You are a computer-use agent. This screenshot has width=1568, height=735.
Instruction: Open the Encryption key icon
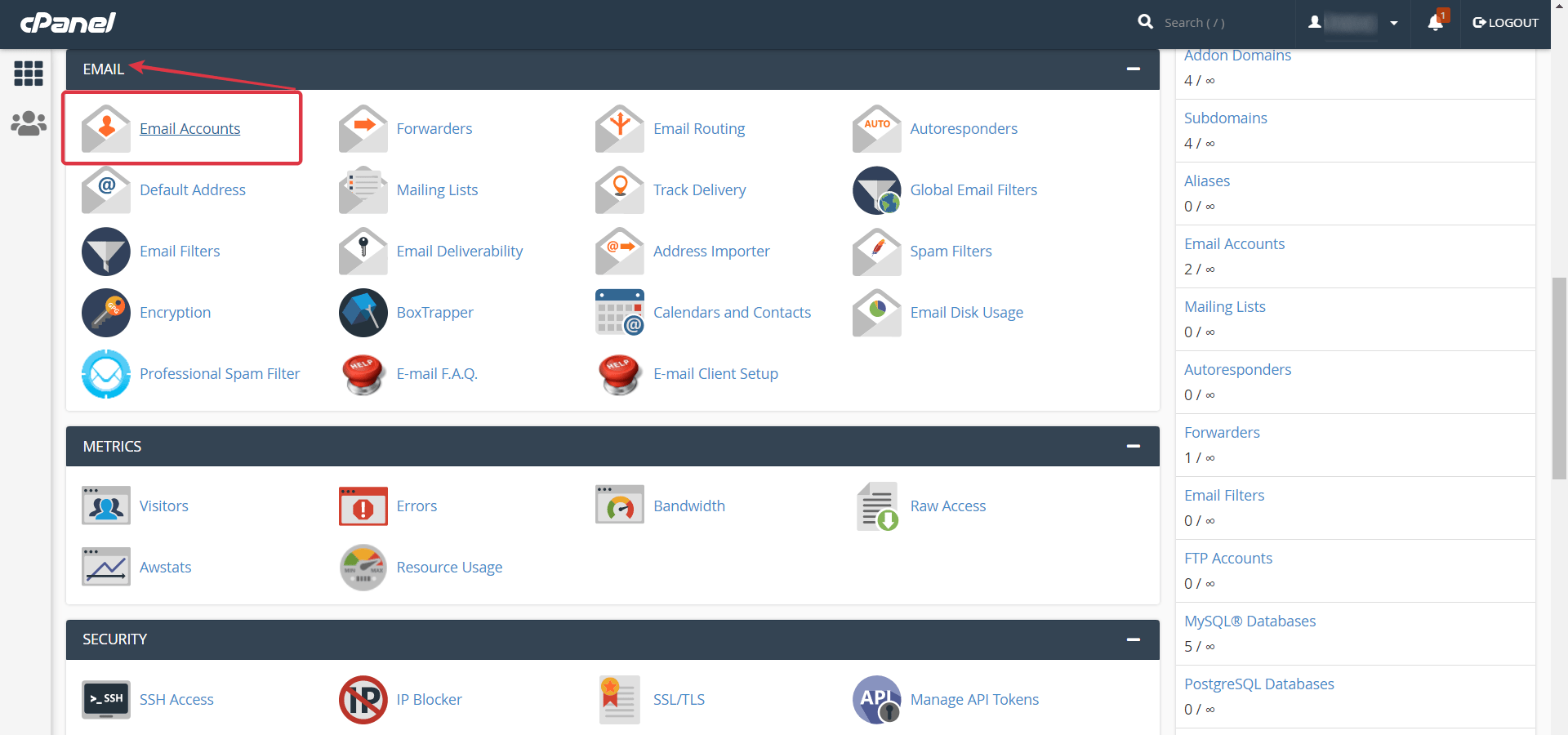106,313
